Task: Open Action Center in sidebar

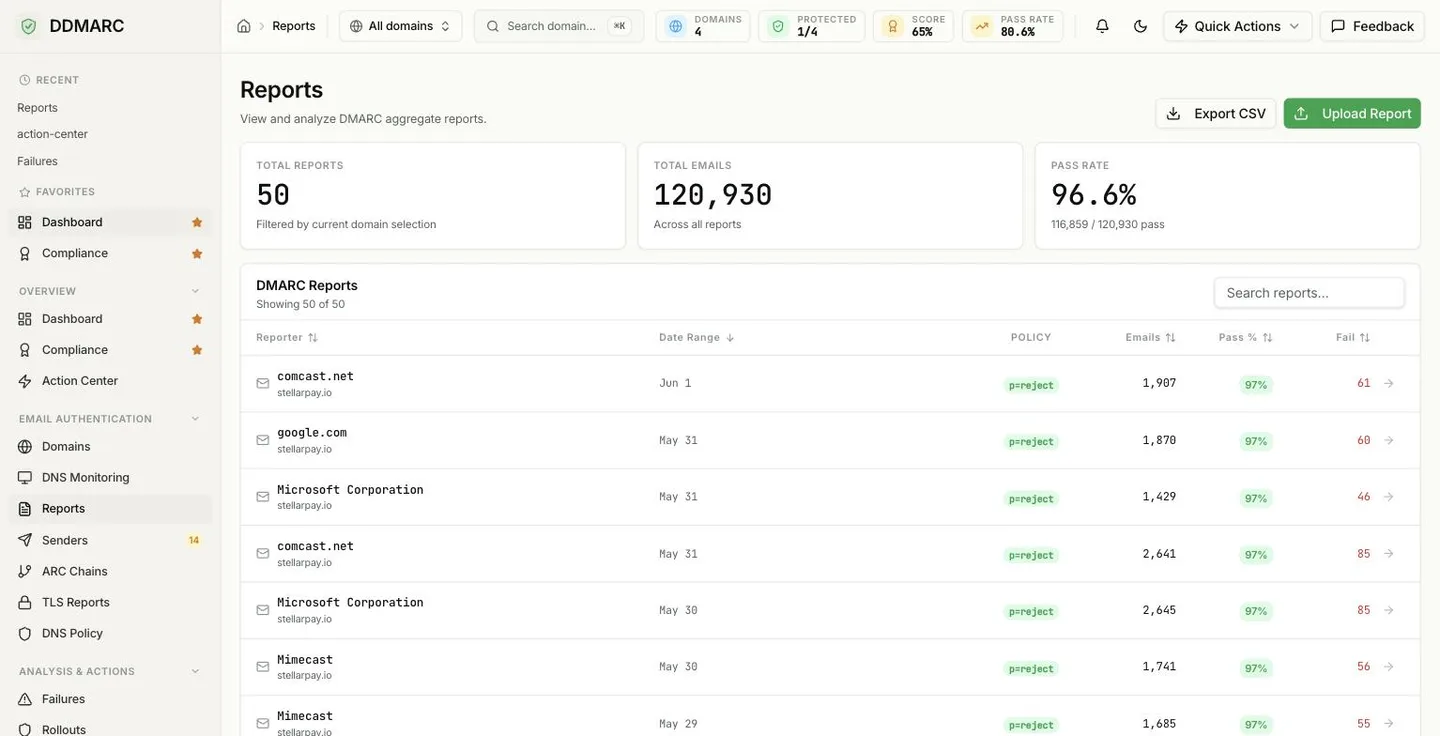Action: coord(110,381)
